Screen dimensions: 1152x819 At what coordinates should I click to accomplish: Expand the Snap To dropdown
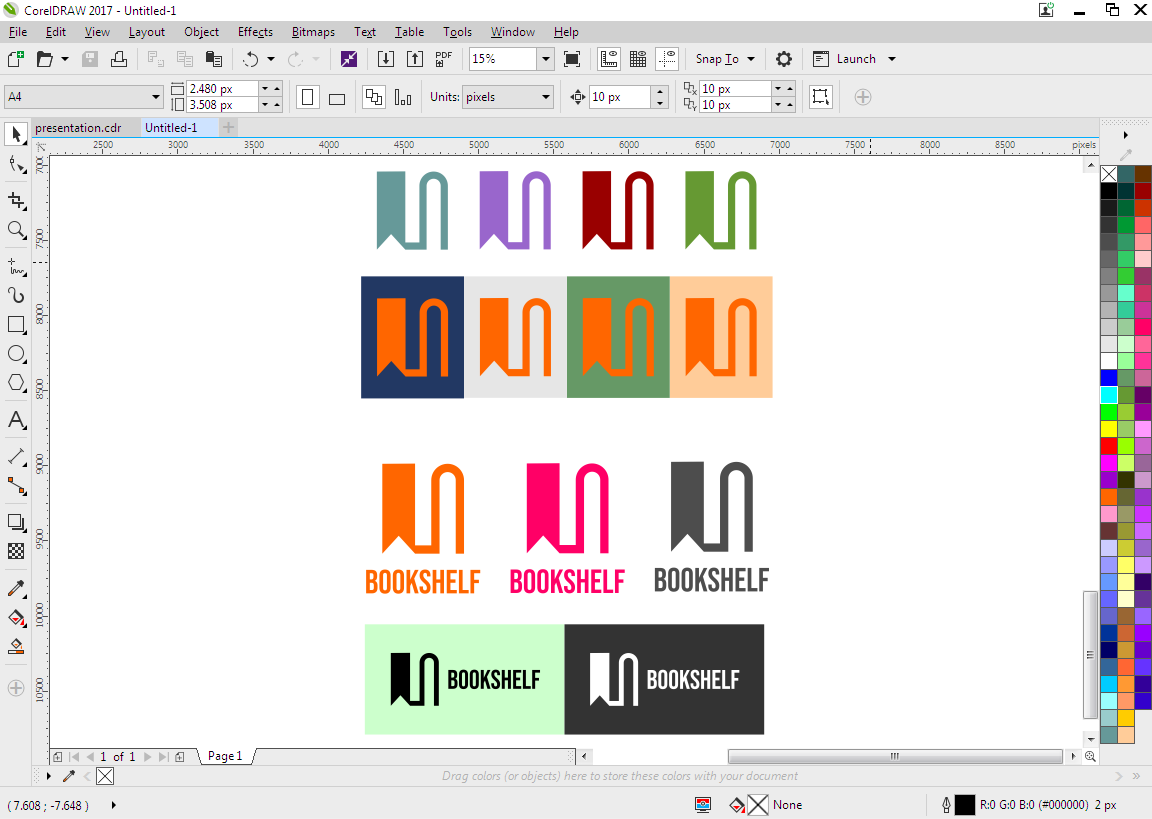coord(751,59)
